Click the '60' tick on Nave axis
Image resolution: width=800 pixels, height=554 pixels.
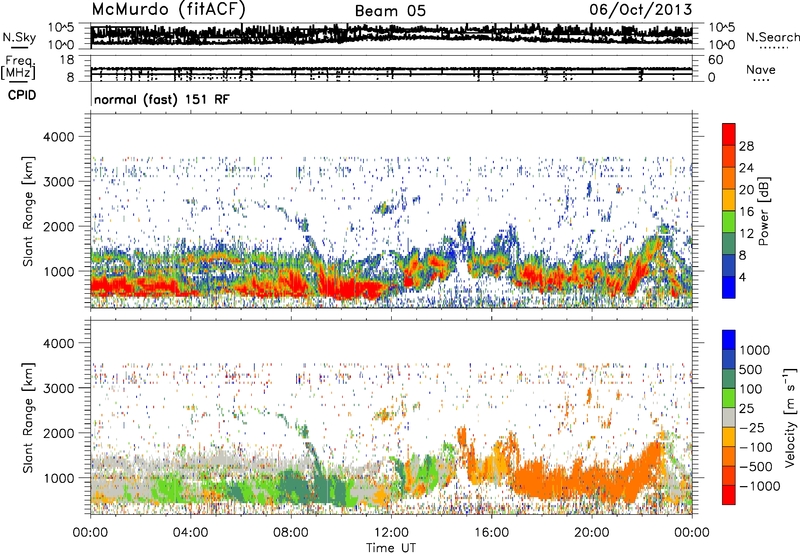tap(715, 60)
